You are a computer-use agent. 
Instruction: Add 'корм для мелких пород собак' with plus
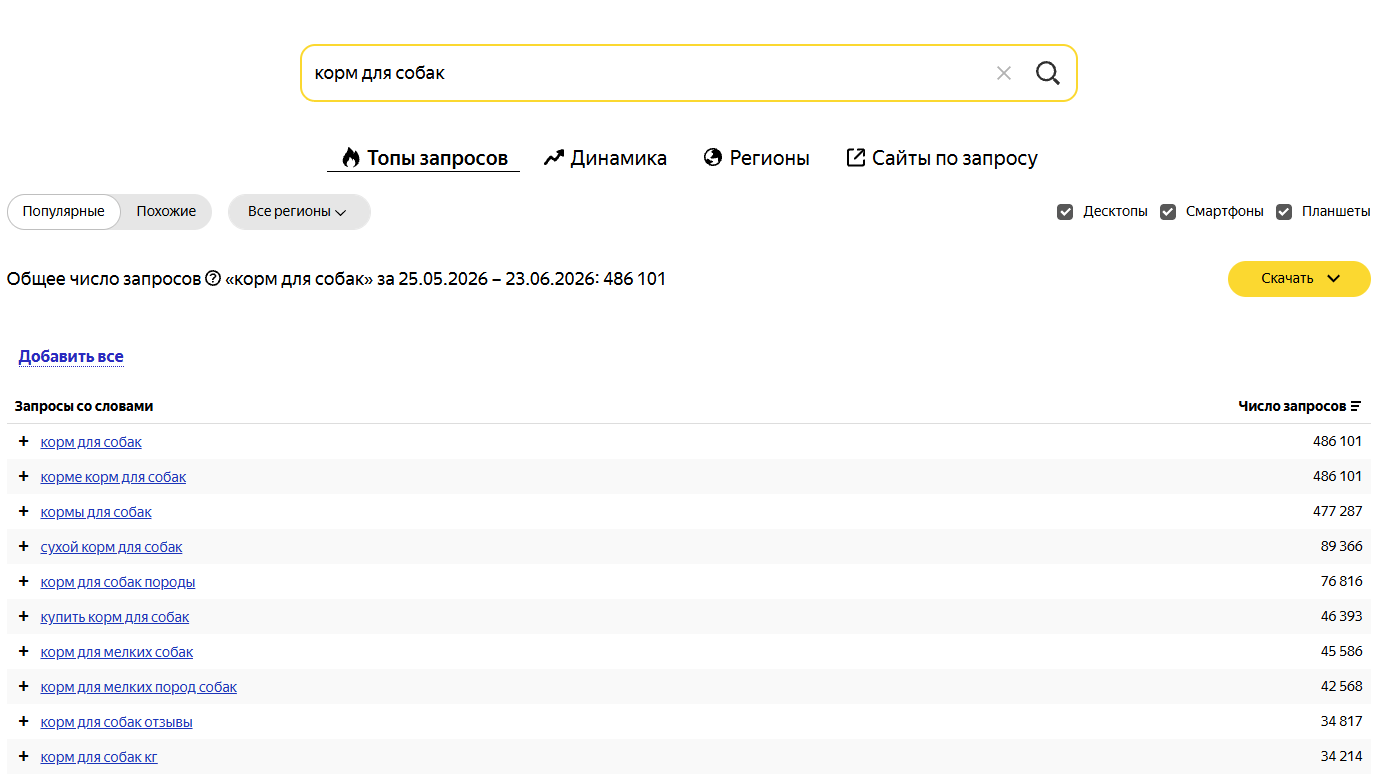point(24,686)
